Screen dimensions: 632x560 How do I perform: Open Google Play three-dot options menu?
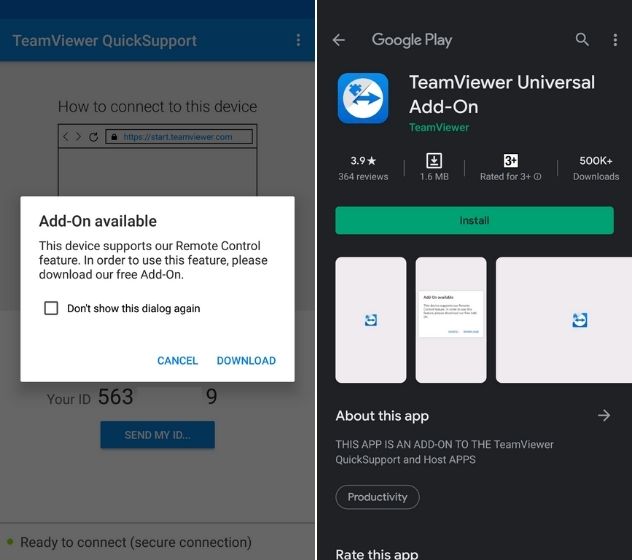[x=615, y=40]
